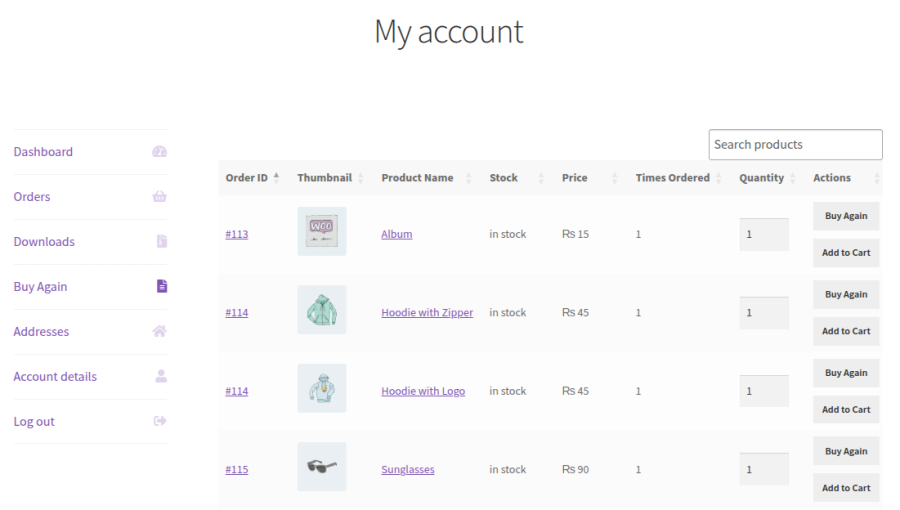The height and width of the screenshot is (510, 900).
Task: Click the Dashboard gauge icon
Action: click(x=159, y=152)
